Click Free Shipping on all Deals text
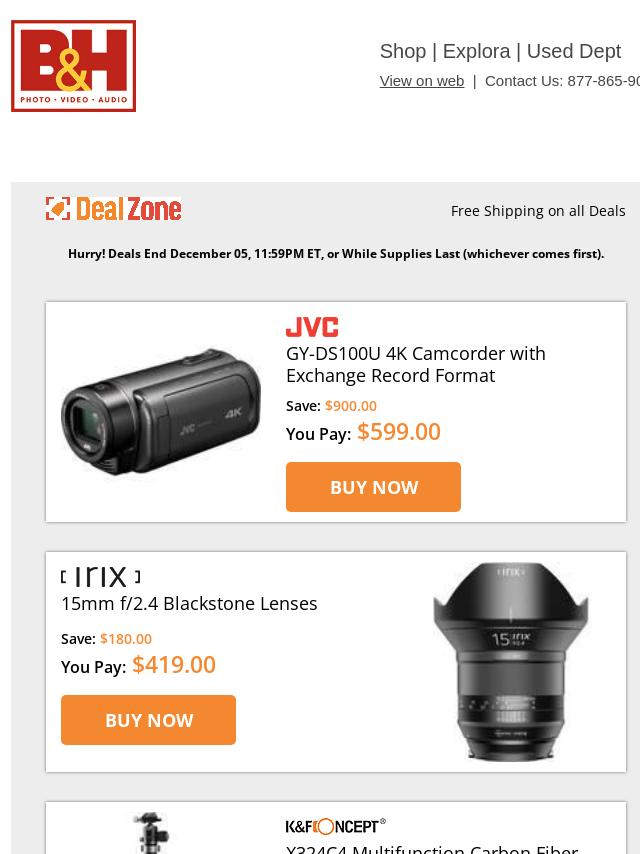Screen dimensions: 640x854 point(538,211)
